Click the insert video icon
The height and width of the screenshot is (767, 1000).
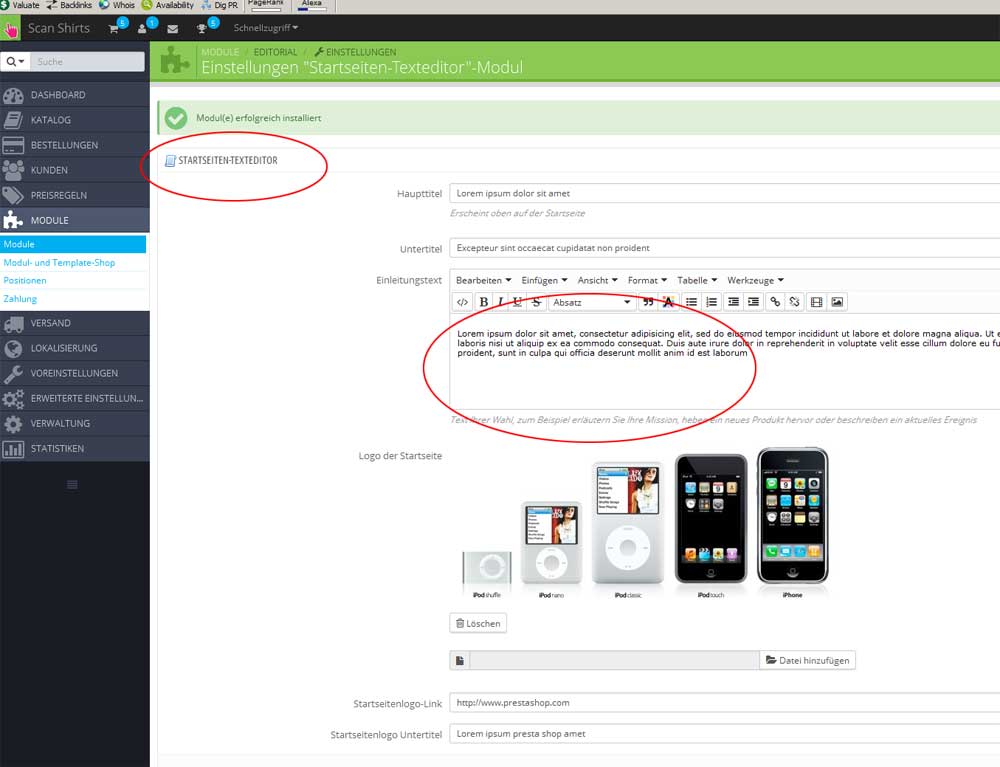tap(816, 302)
